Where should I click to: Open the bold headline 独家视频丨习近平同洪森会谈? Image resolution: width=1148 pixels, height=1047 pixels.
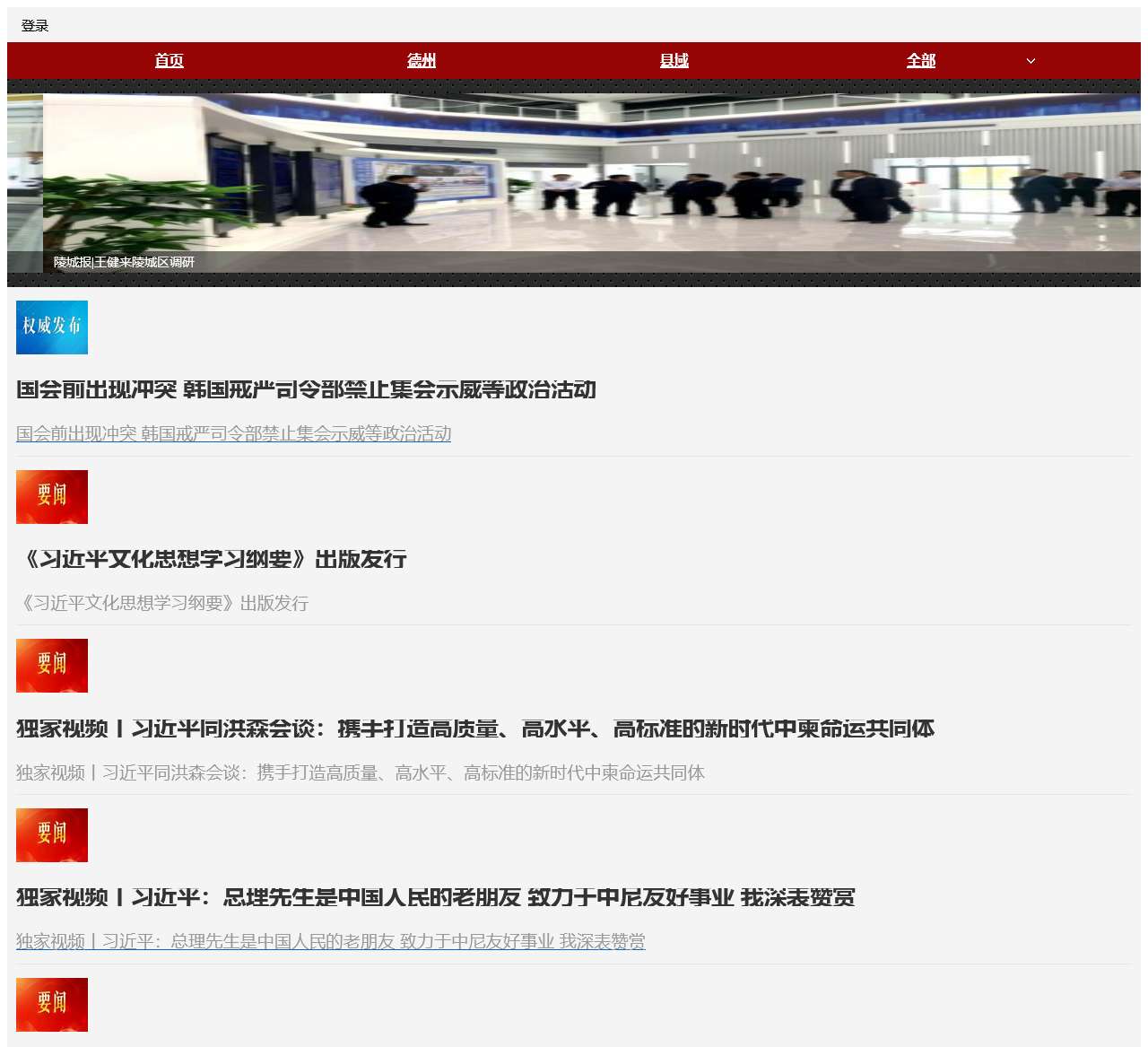coord(475,729)
